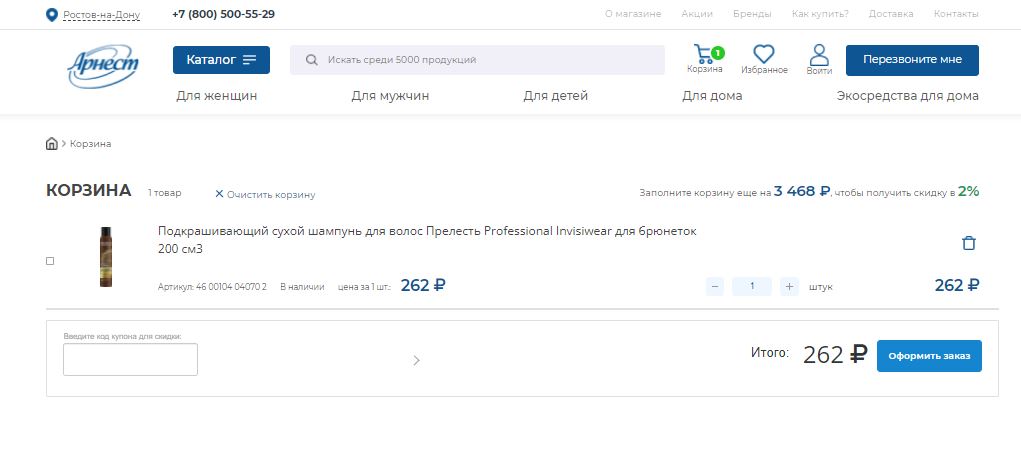1021x450 pixels.
Task: Click the home breadcrumb icon
Action: pyautogui.click(x=52, y=144)
